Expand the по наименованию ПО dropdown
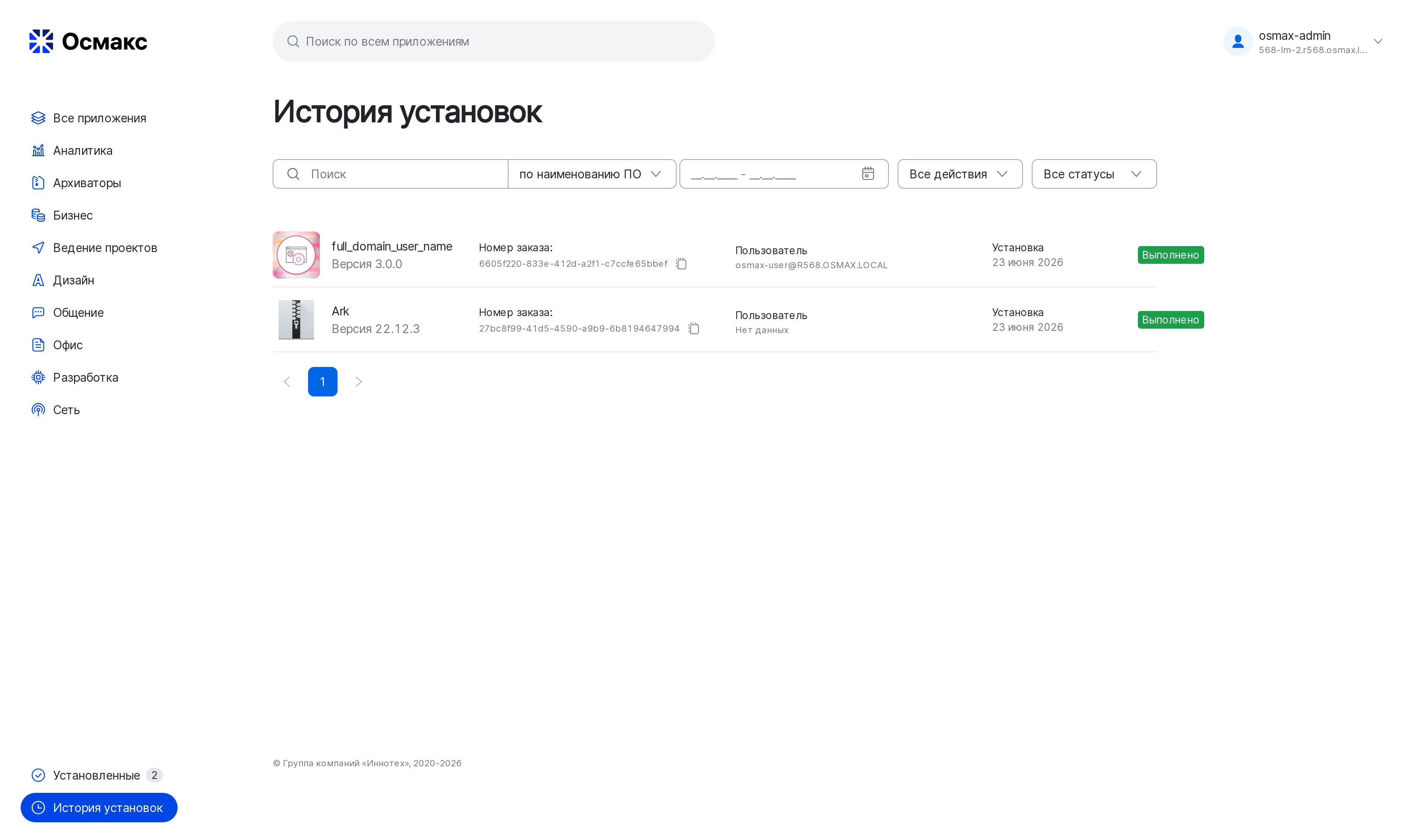Image resolution: width=1415 pixels, height=840 pixels. (x=591, y=174)
